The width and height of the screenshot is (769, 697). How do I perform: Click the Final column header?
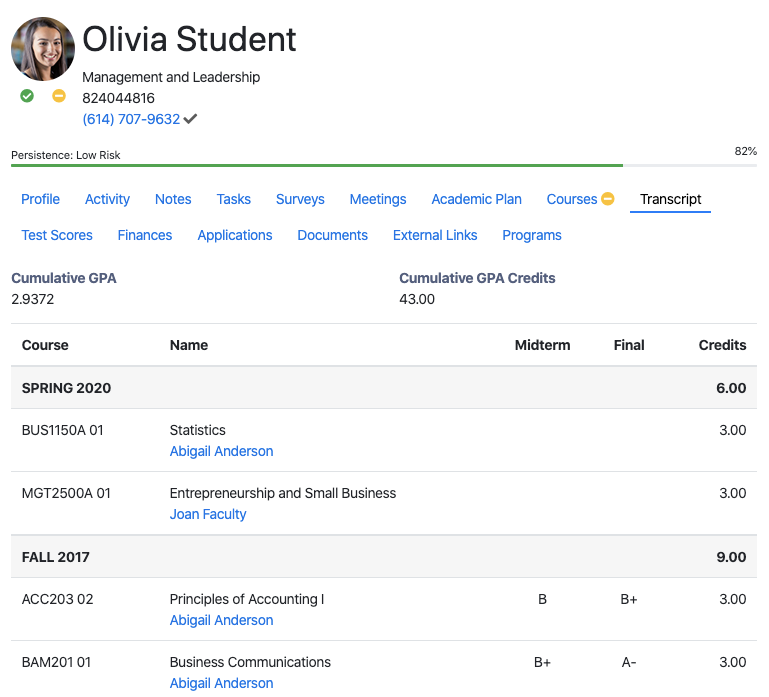click(629, 345)
